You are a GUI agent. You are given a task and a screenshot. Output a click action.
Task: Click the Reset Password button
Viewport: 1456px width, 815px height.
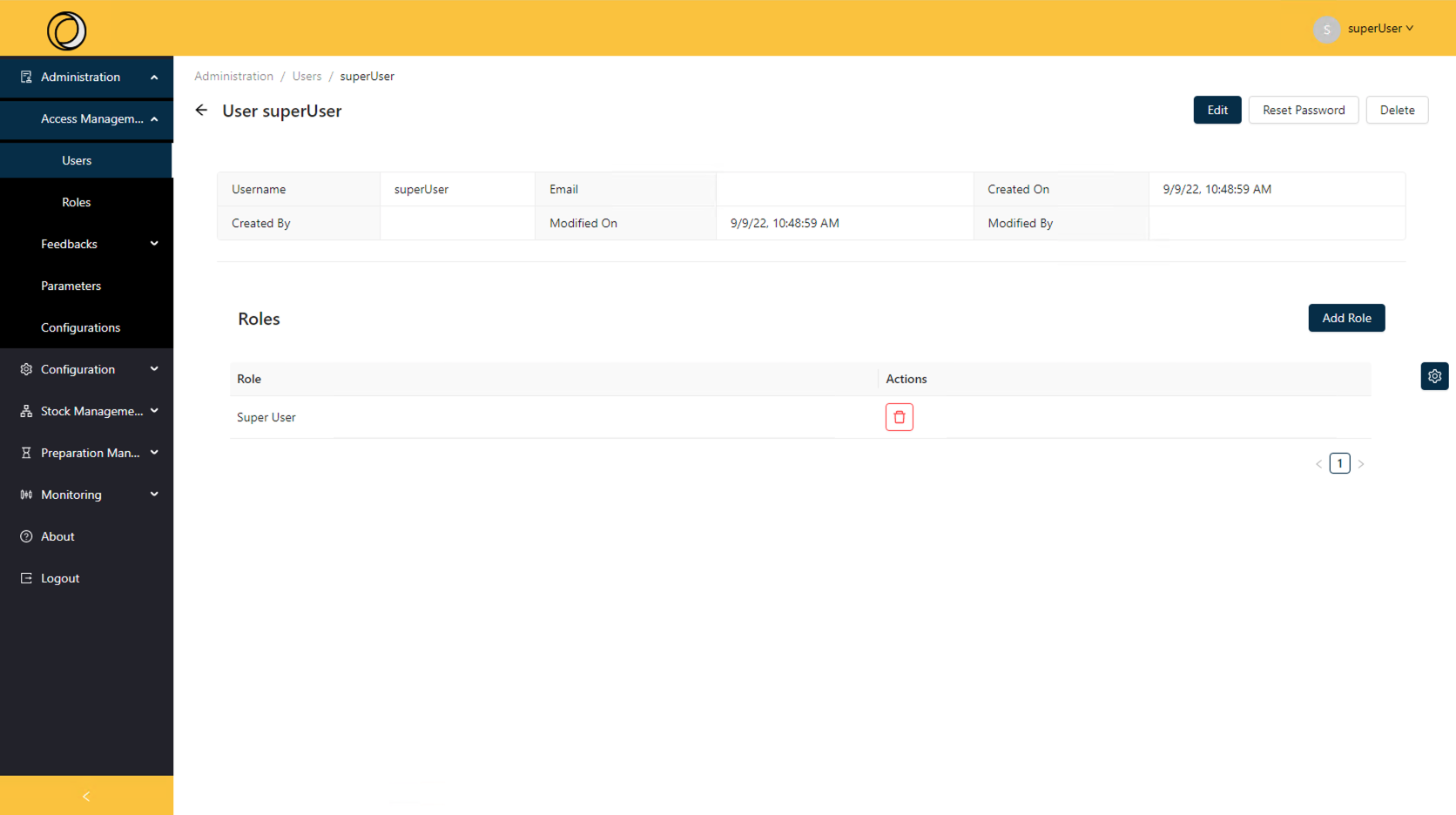tap(1303, 110)
